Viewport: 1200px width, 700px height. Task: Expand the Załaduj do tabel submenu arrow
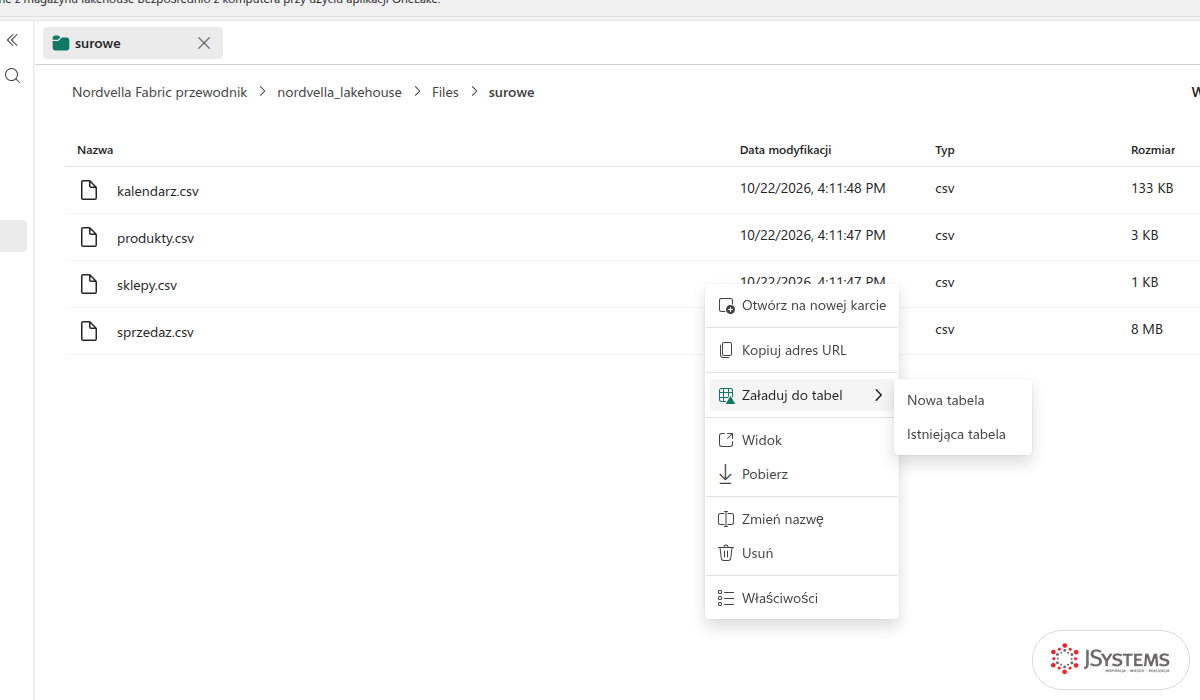point(878,395)
